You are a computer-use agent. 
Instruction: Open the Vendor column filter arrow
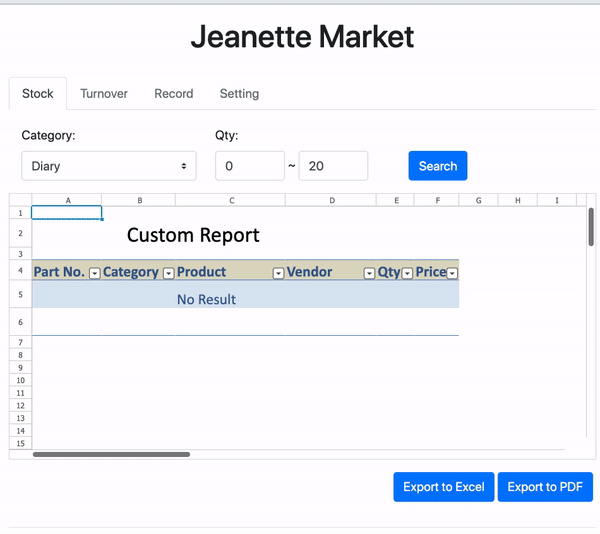[x=369, y=273]
